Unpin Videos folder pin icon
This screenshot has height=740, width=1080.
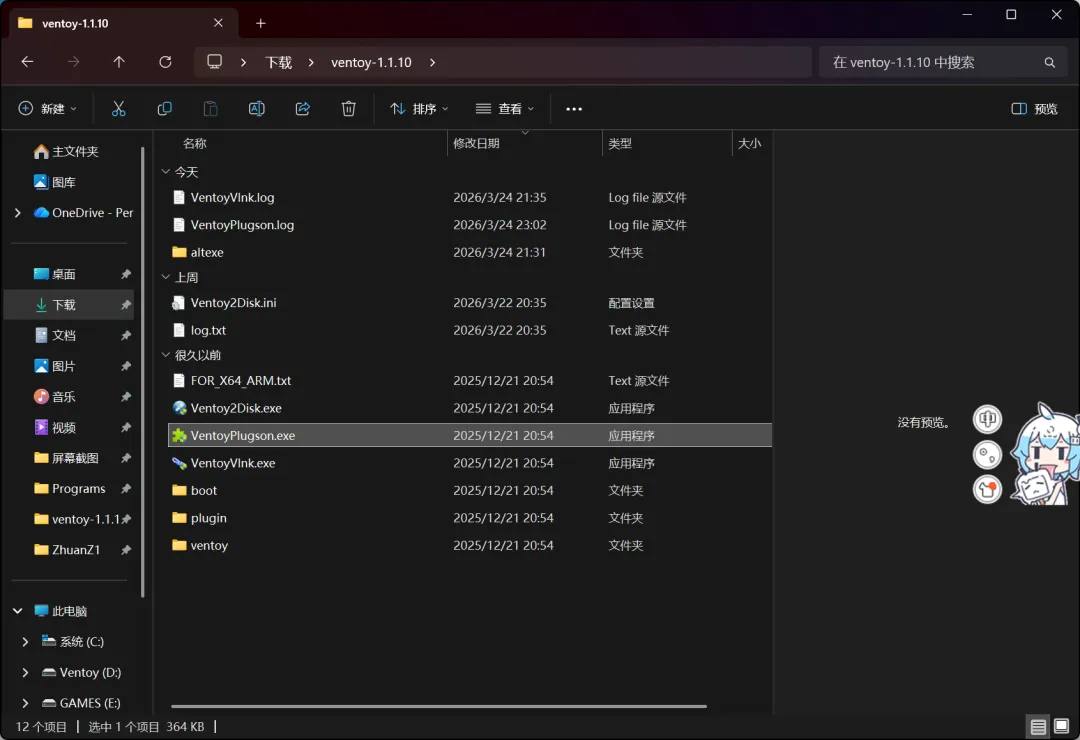click(x=125, y=428)
